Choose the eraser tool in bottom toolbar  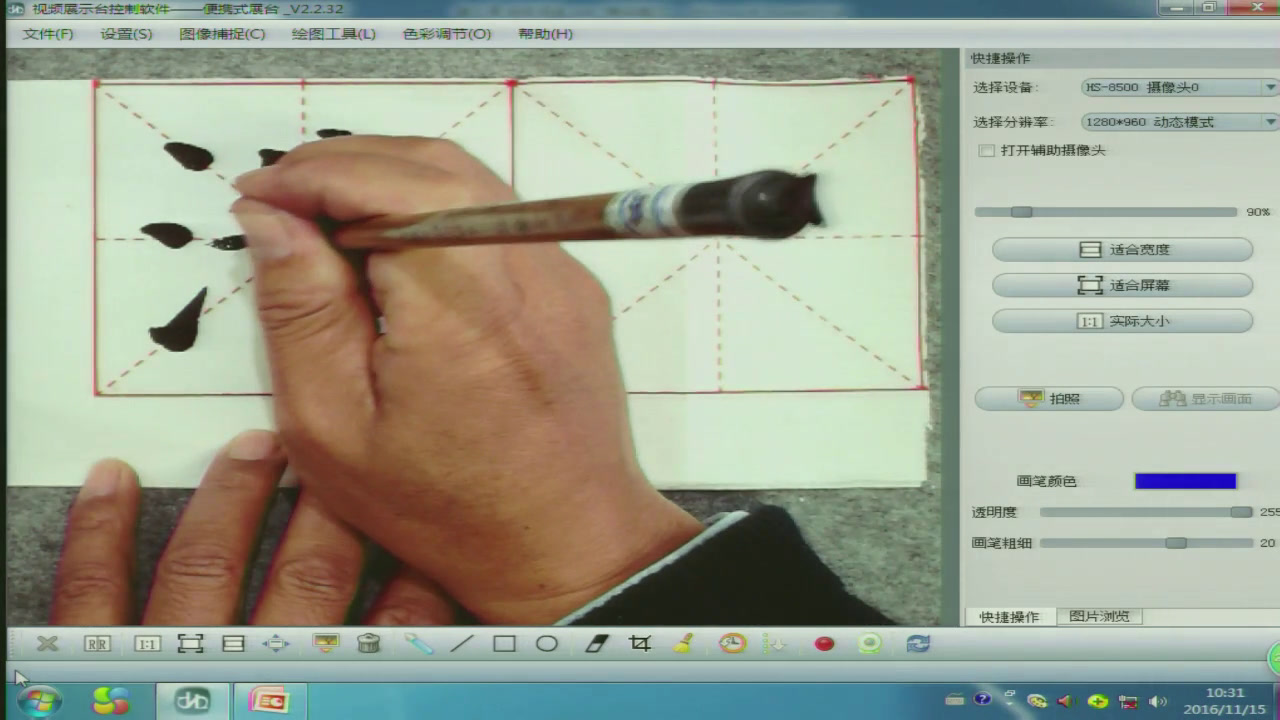(x=596, y=644)
